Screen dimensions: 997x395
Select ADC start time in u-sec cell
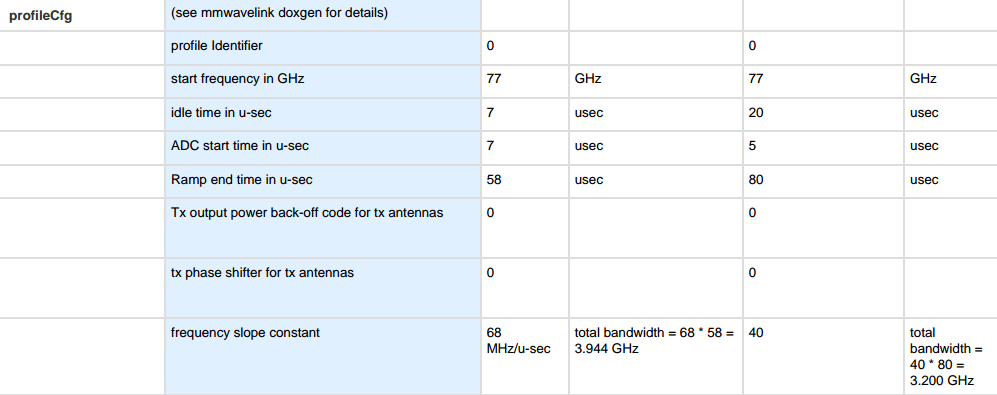coord(322,147)
